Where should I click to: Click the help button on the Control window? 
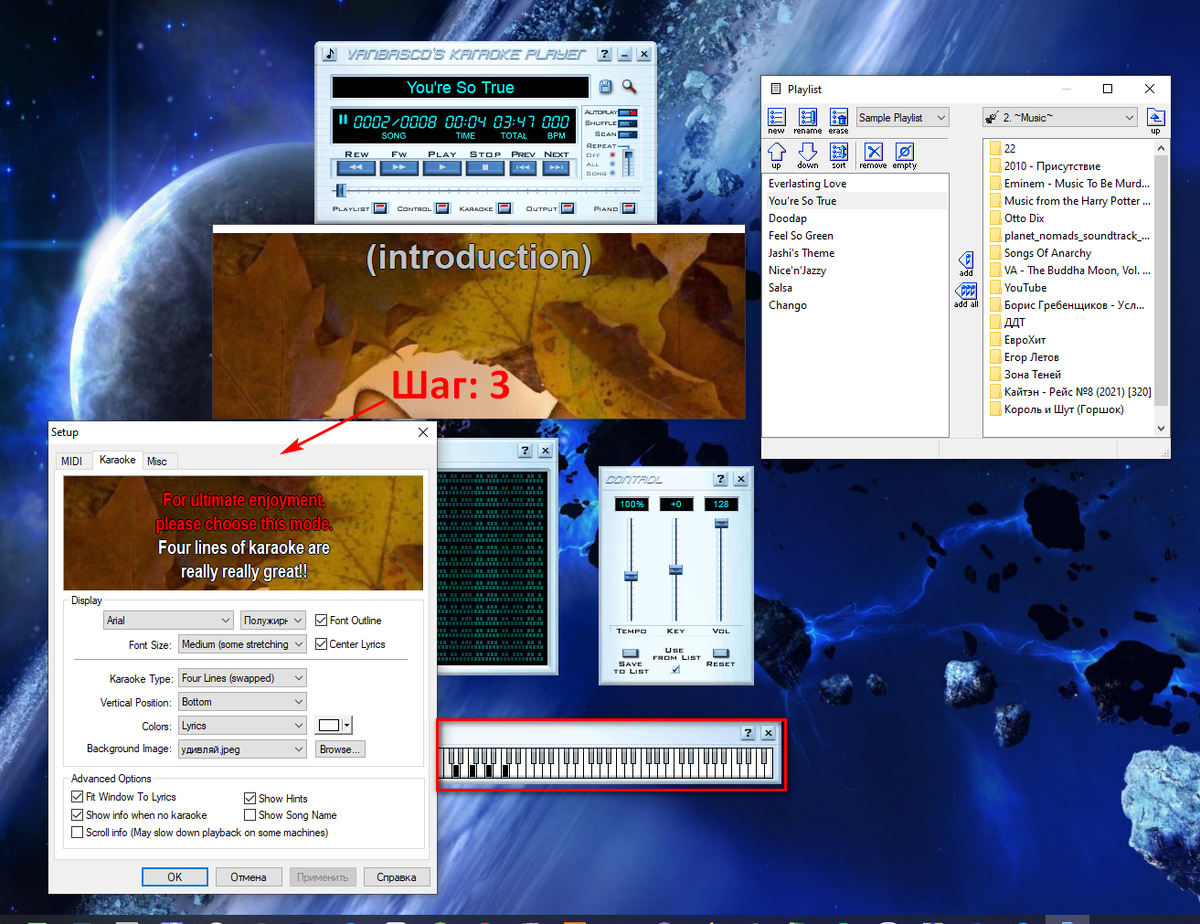719,480
